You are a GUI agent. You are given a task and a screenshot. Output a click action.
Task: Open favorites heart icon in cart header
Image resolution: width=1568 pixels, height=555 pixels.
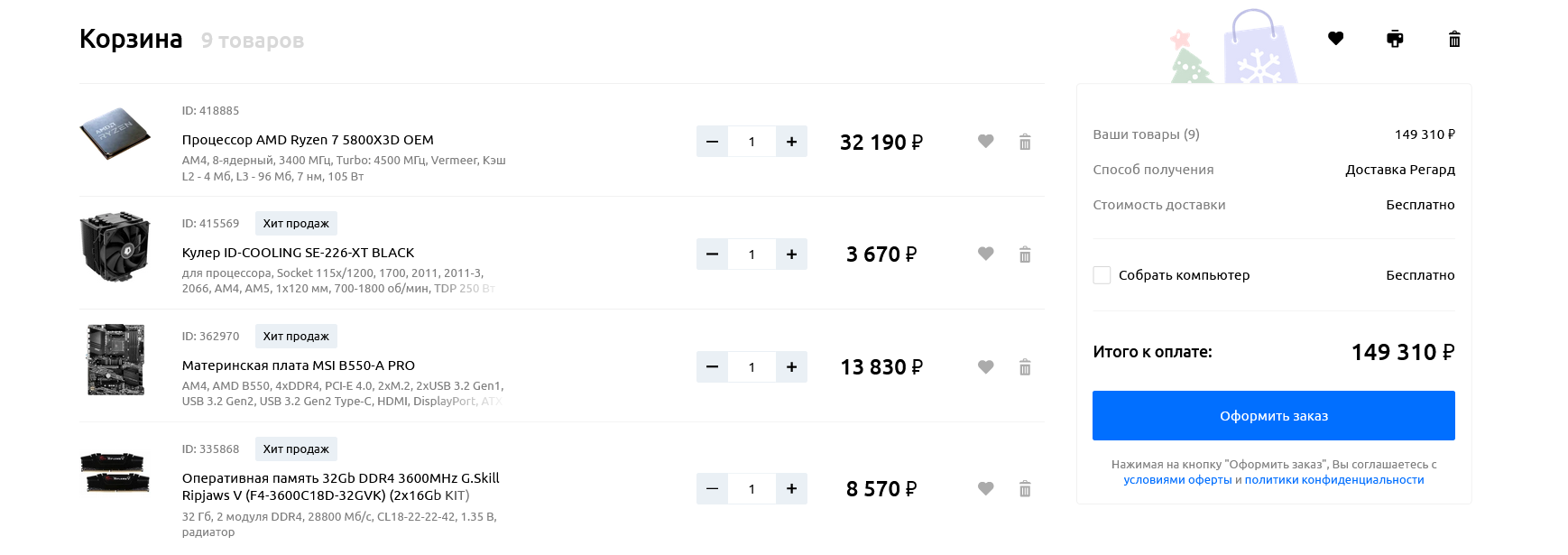pyautogui.click(x=1336, y=39)
